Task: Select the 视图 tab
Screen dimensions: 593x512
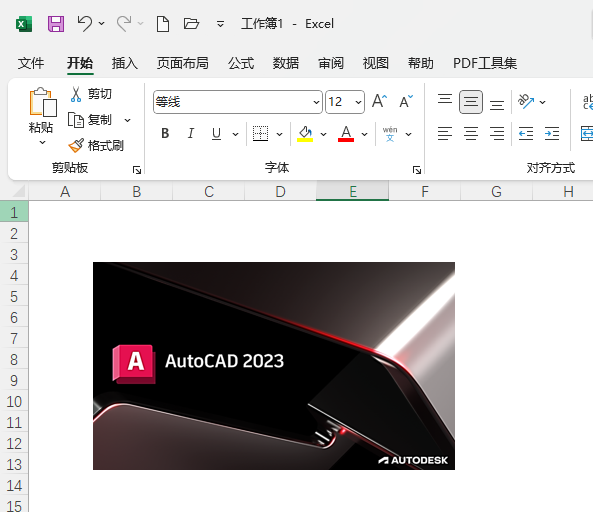Action: pyautogui.click(x=376, y=63)
